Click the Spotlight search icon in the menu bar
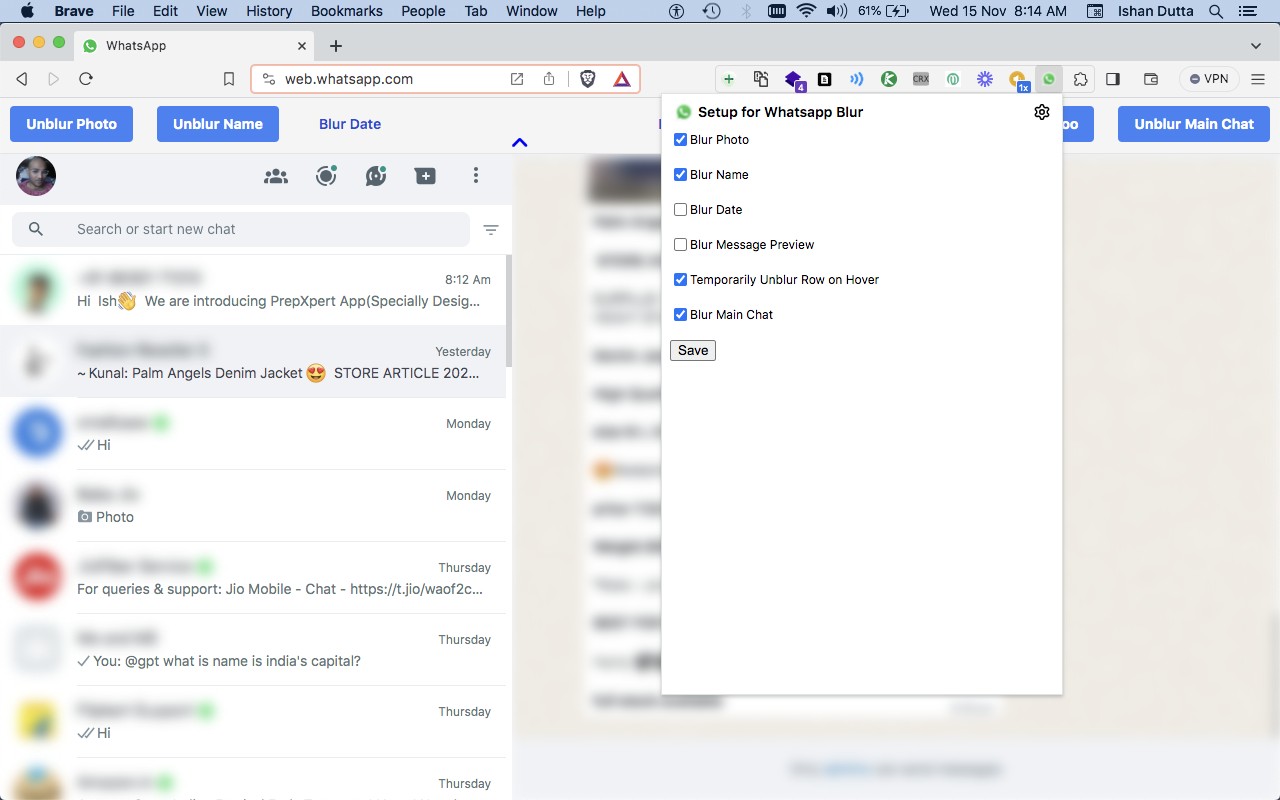 pos(1216,11)
